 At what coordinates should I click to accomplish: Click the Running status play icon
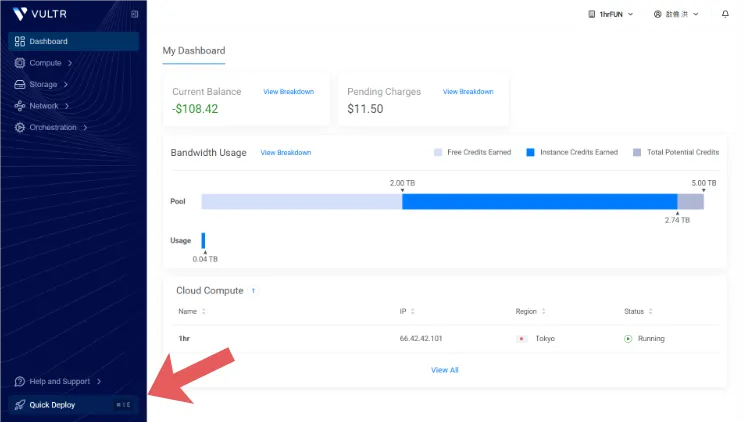coord(628,339)
